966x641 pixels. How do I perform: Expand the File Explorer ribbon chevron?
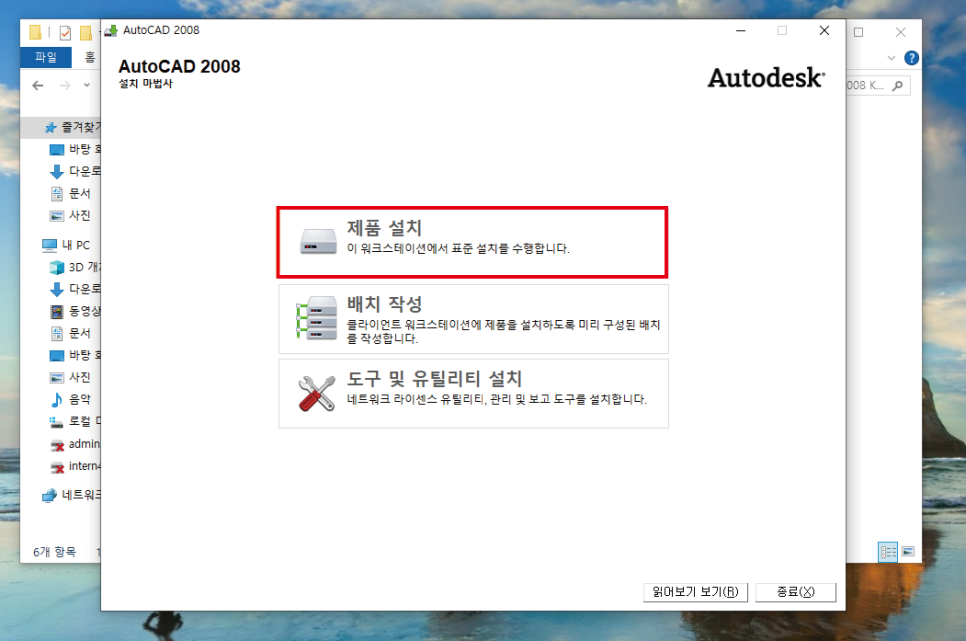(891, 58)
